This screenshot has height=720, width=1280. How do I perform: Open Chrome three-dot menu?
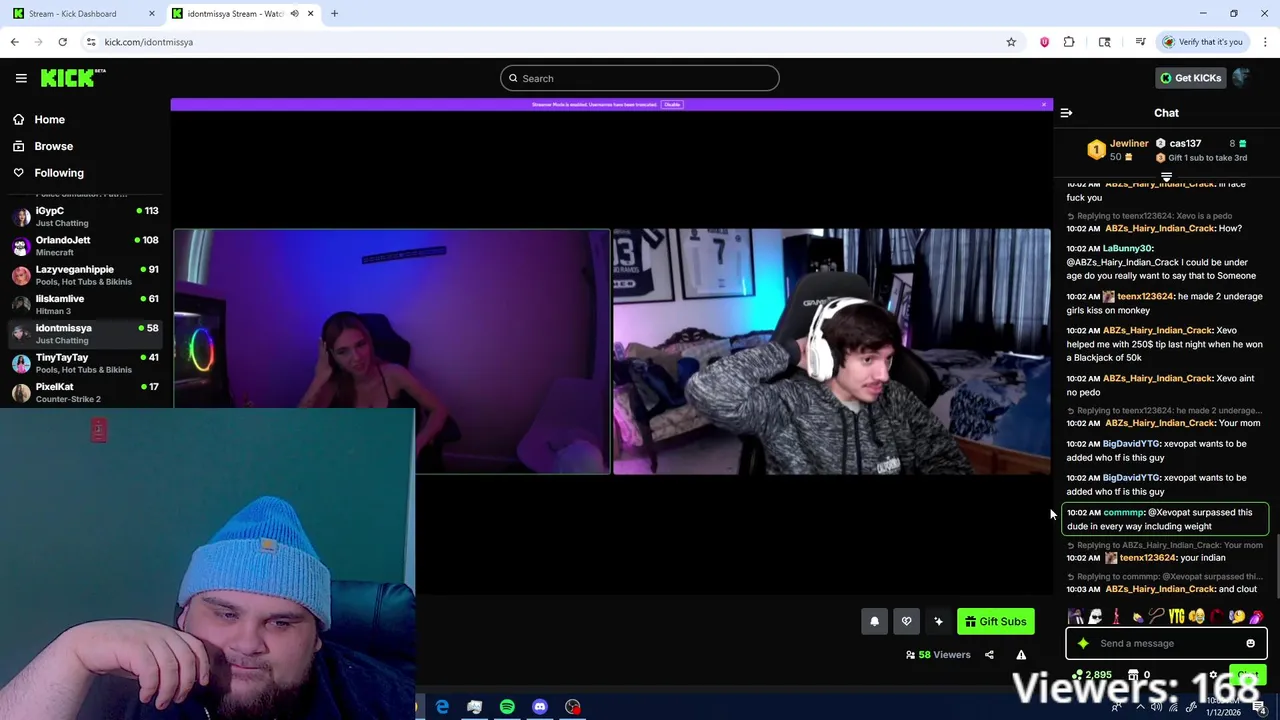1265,42
